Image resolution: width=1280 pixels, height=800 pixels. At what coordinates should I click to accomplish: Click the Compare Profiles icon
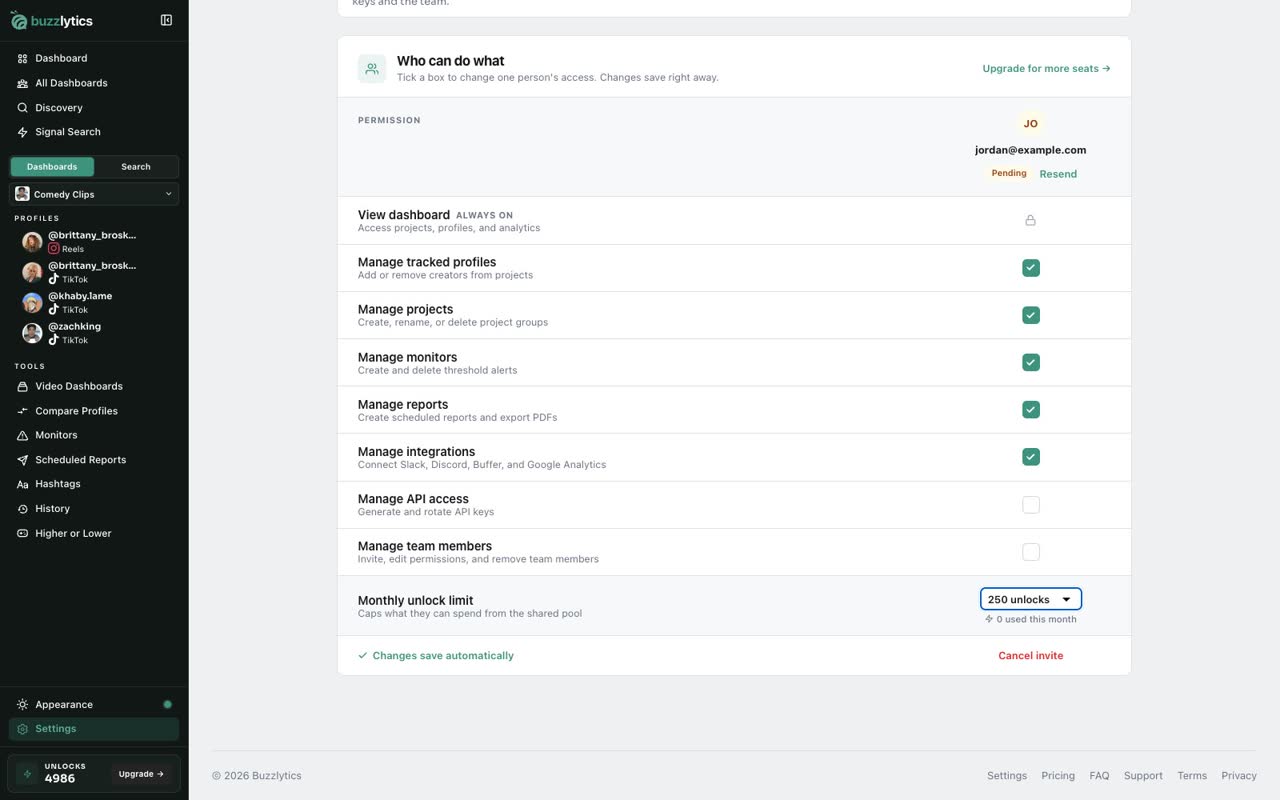tap(22, 411)
